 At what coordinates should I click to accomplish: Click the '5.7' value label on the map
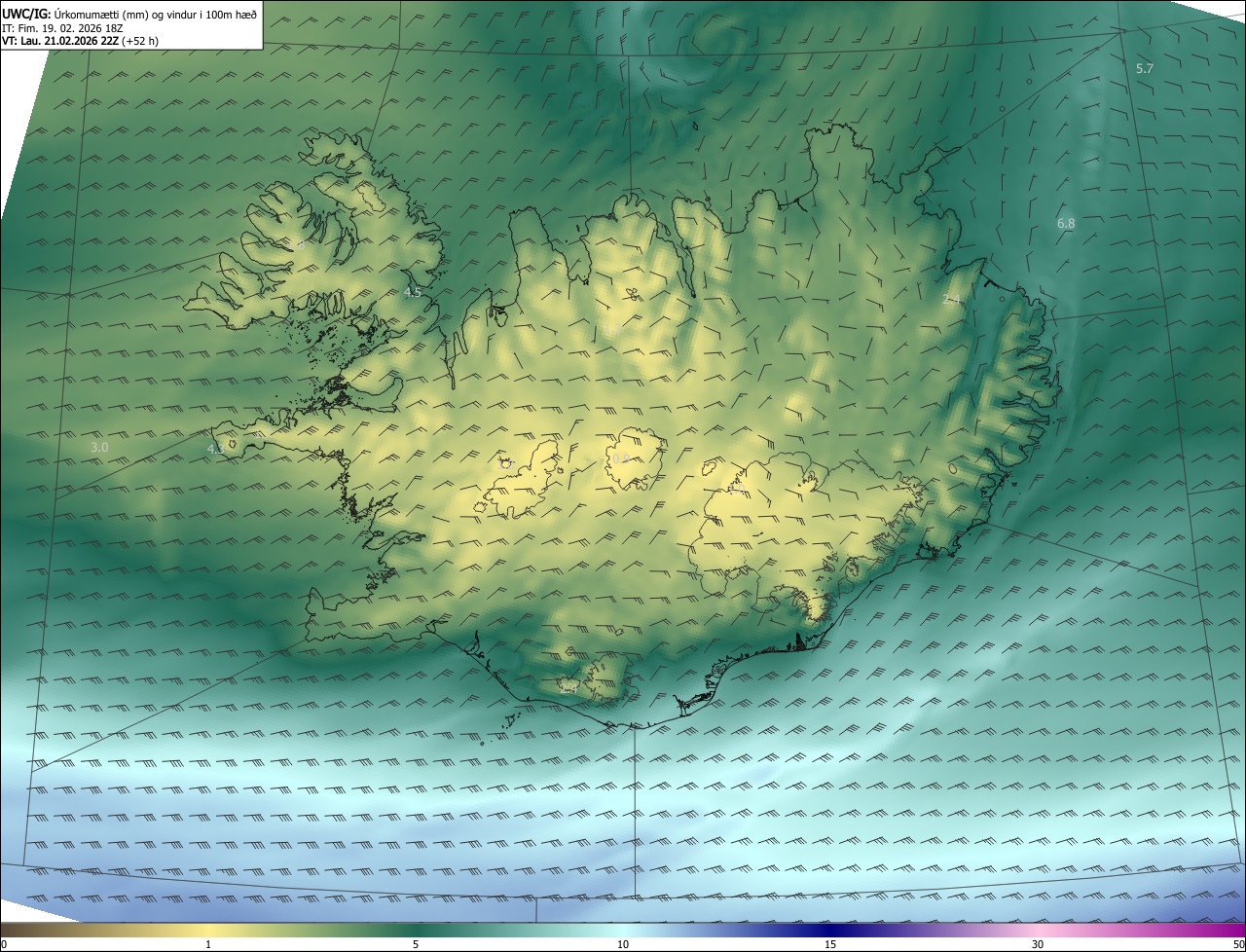tap(1144, 68)
